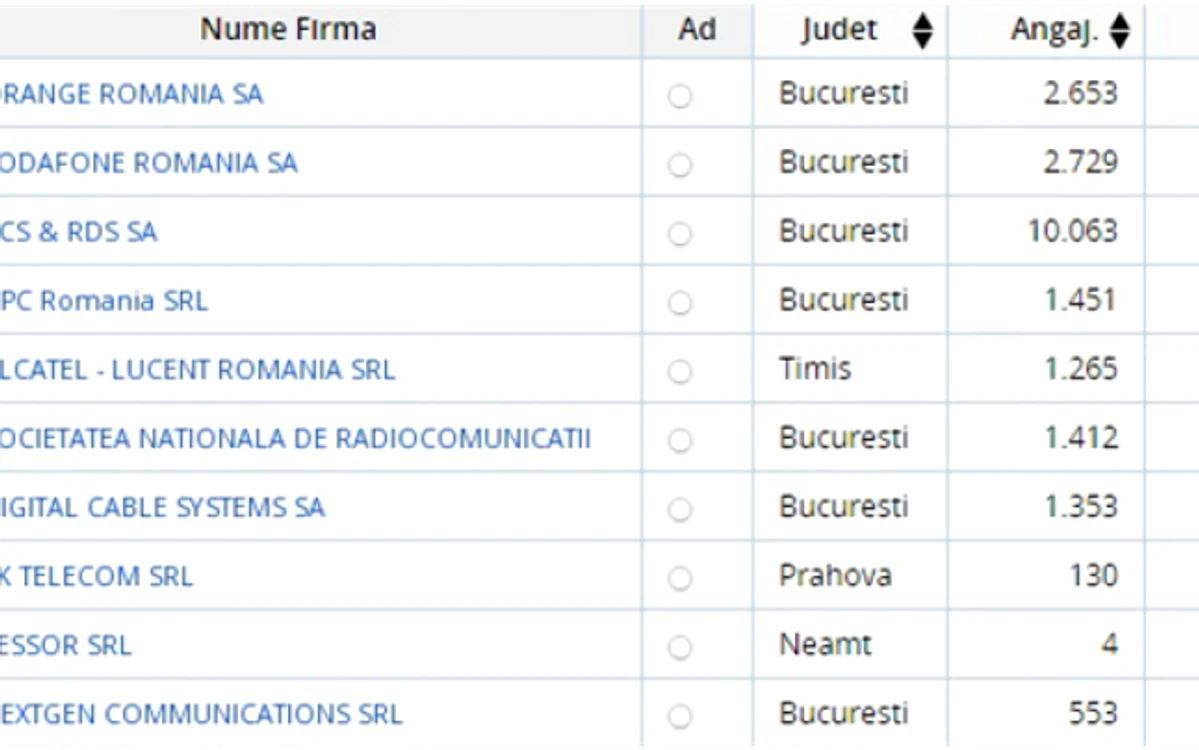Open ALCATEL - LUCENT ROMANIA SRL link
The height and width of the screenshot is (750, 1199).
tap(197, 370)
